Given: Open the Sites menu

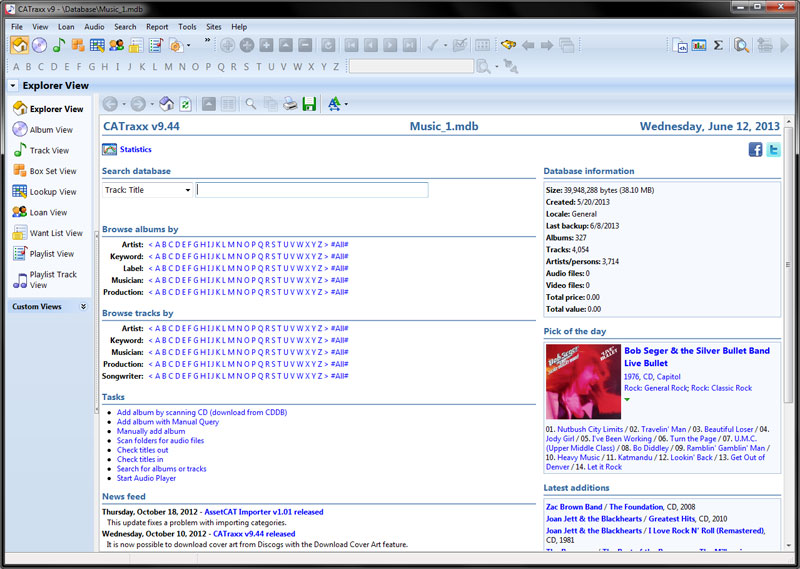Looking at the screenshot, I should [x=214, y=27].
